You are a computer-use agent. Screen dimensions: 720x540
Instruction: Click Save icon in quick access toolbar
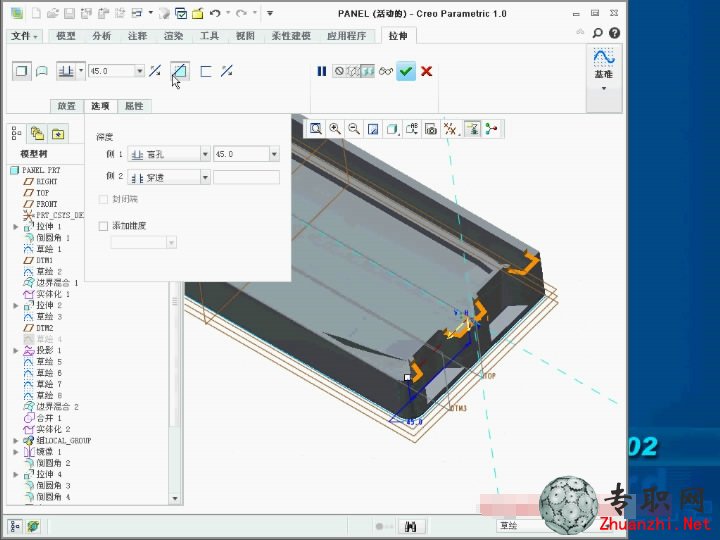click(x=69, y=14)
